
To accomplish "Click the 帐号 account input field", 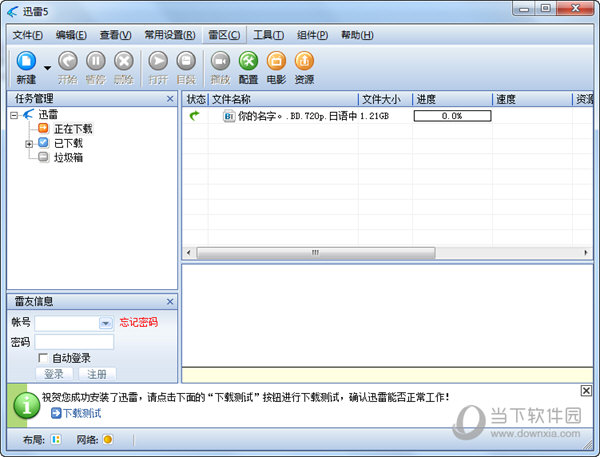I will click(67, 323).
